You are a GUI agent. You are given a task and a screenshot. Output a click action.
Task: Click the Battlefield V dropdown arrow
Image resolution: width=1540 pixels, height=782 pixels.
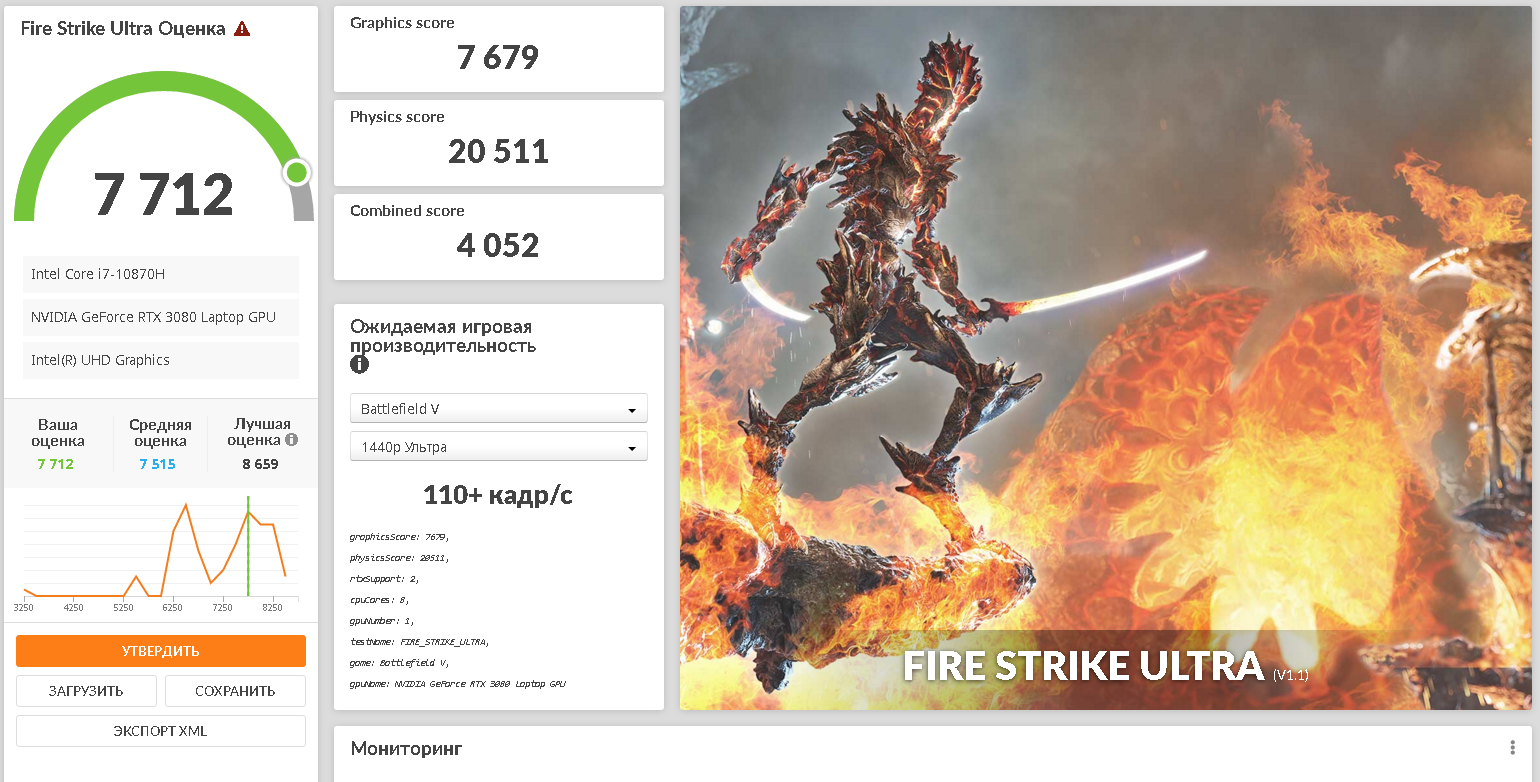[632, 410]
